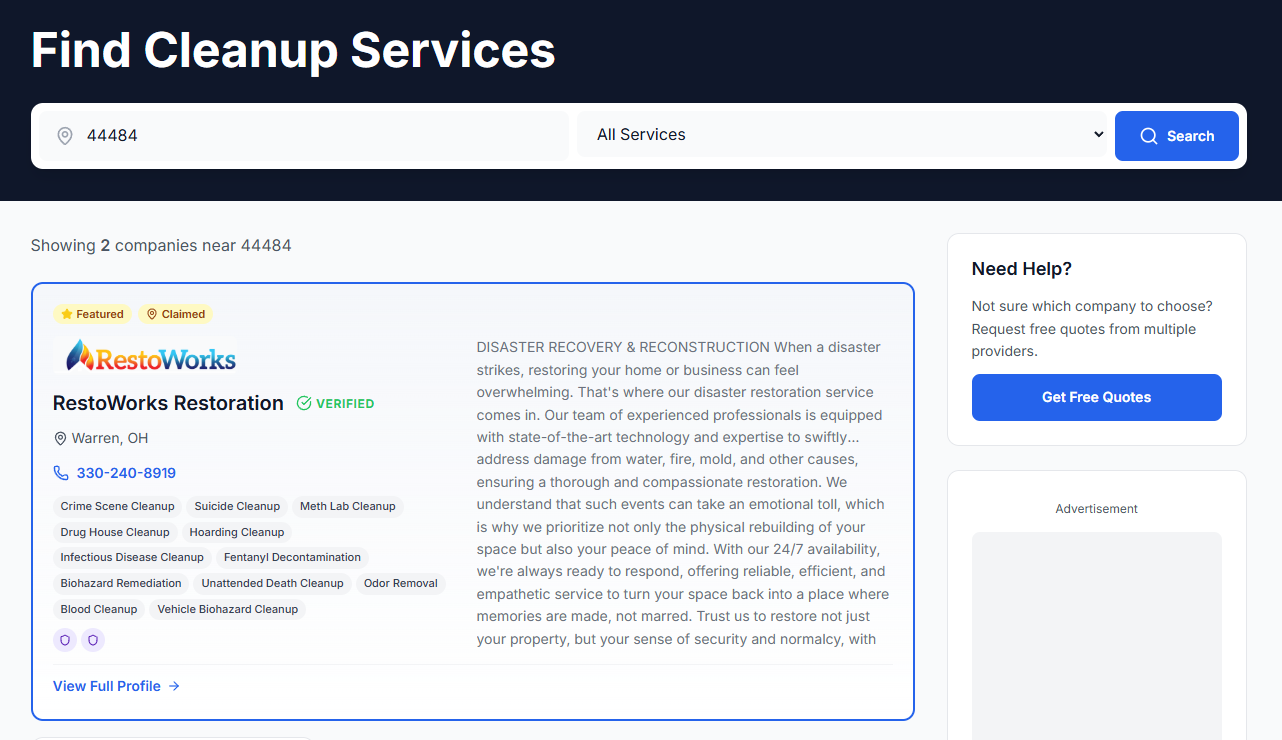The height and width of the screenshot is (740, 1282).
Task: Click the second purple shield certification icon
Action: click(x=92, y=639)
